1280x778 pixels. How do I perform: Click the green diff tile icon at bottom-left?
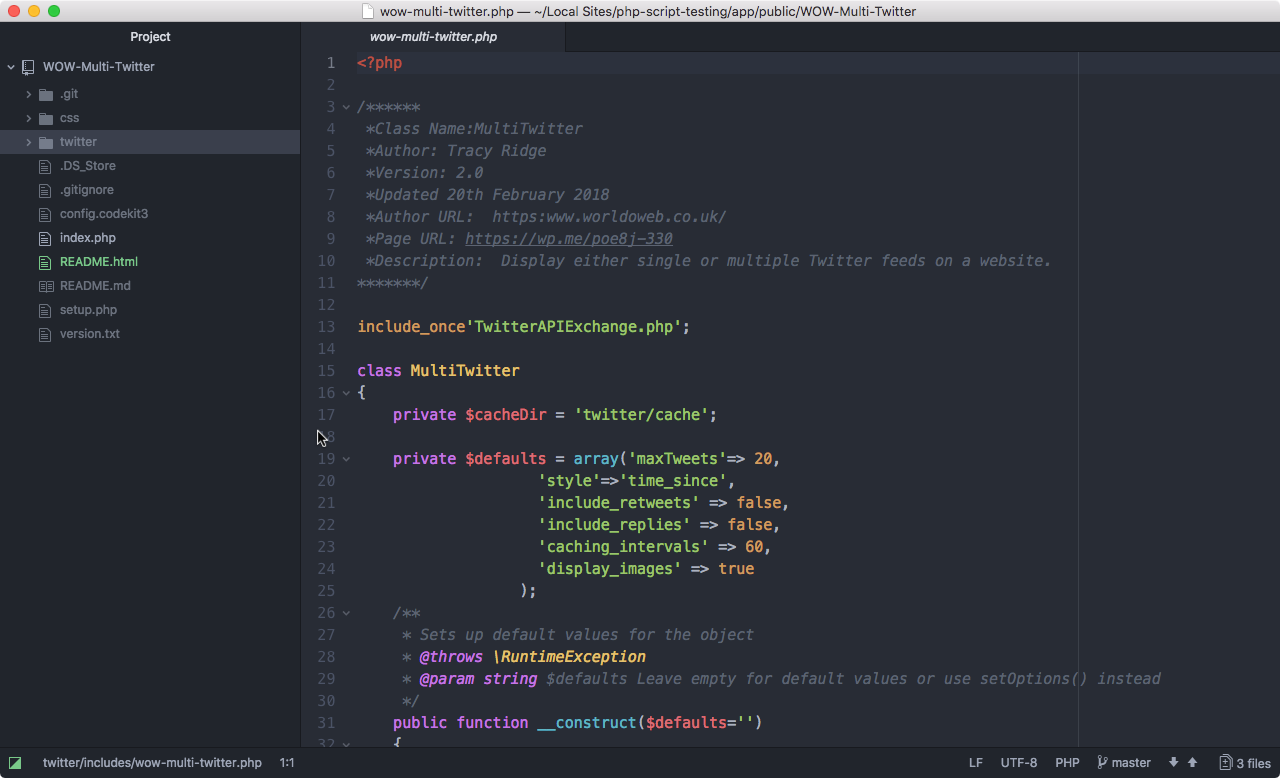click(x=15, y=762)
